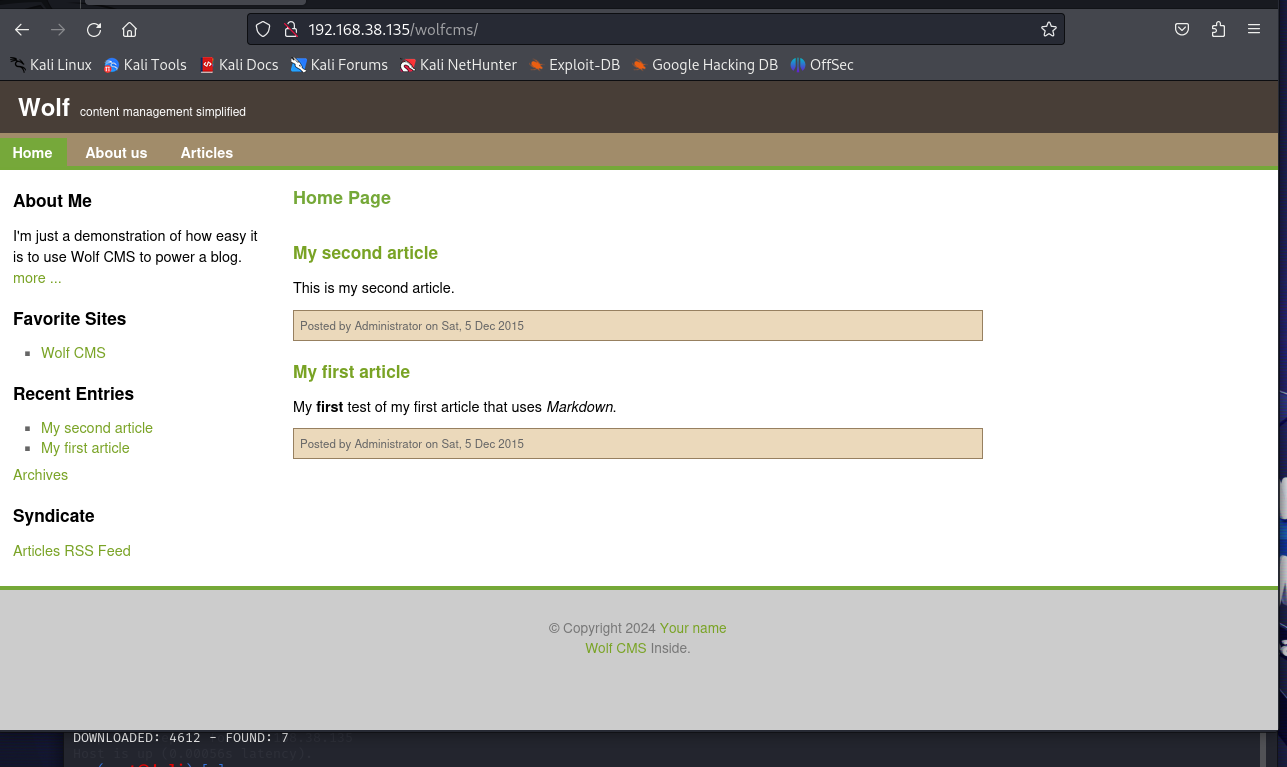Click the shield tracking protection icon
The height and width of the screenshot is (767, 1287).
[x=264, y=30]
